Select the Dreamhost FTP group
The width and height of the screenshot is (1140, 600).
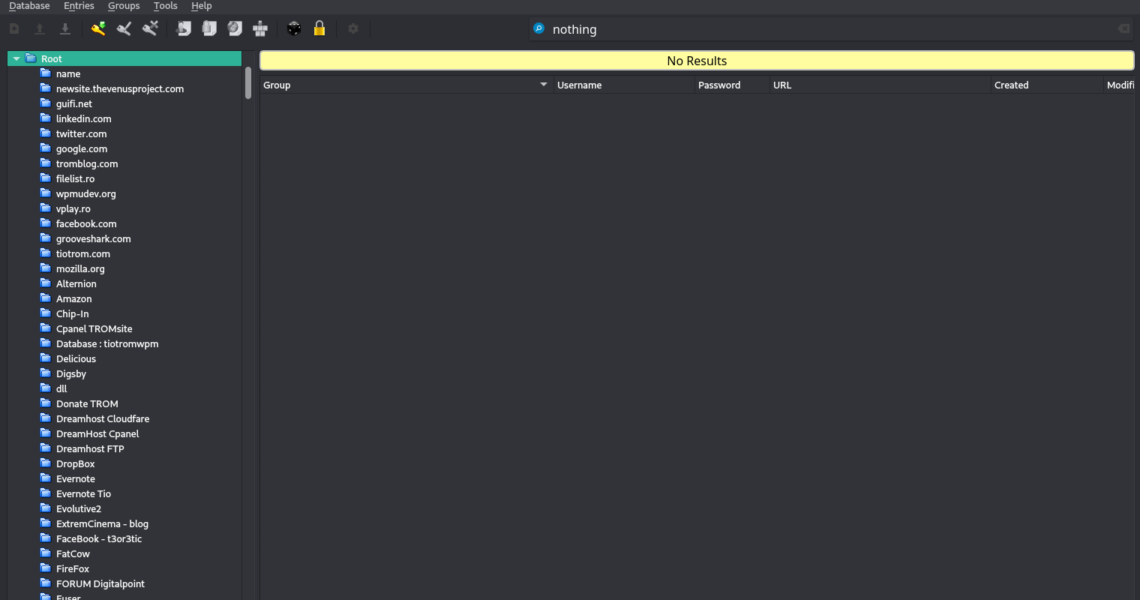point(89,449)
